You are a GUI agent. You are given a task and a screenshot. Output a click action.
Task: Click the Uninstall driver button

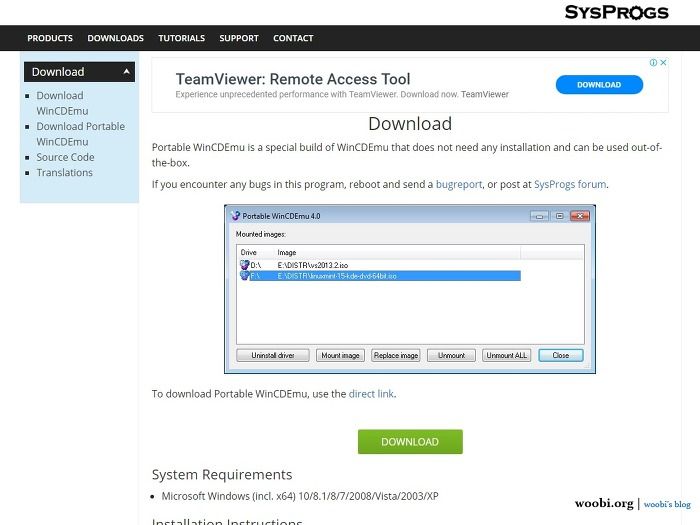(x=273, y=355)
